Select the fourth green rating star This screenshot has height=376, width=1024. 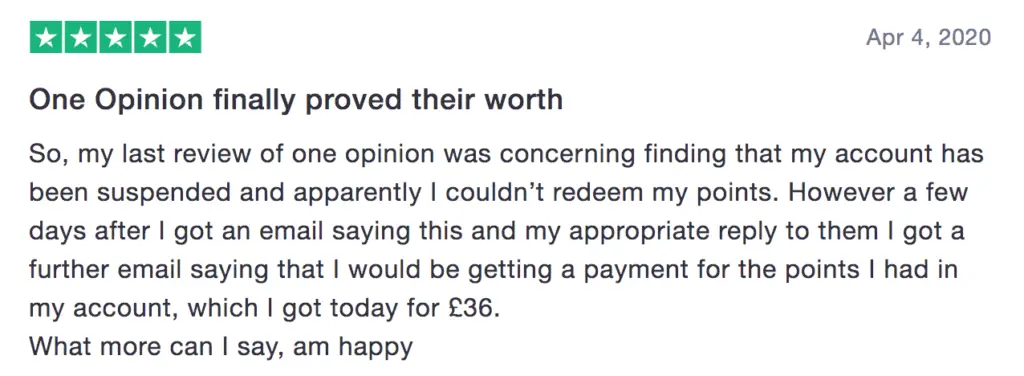click(150, 37)
